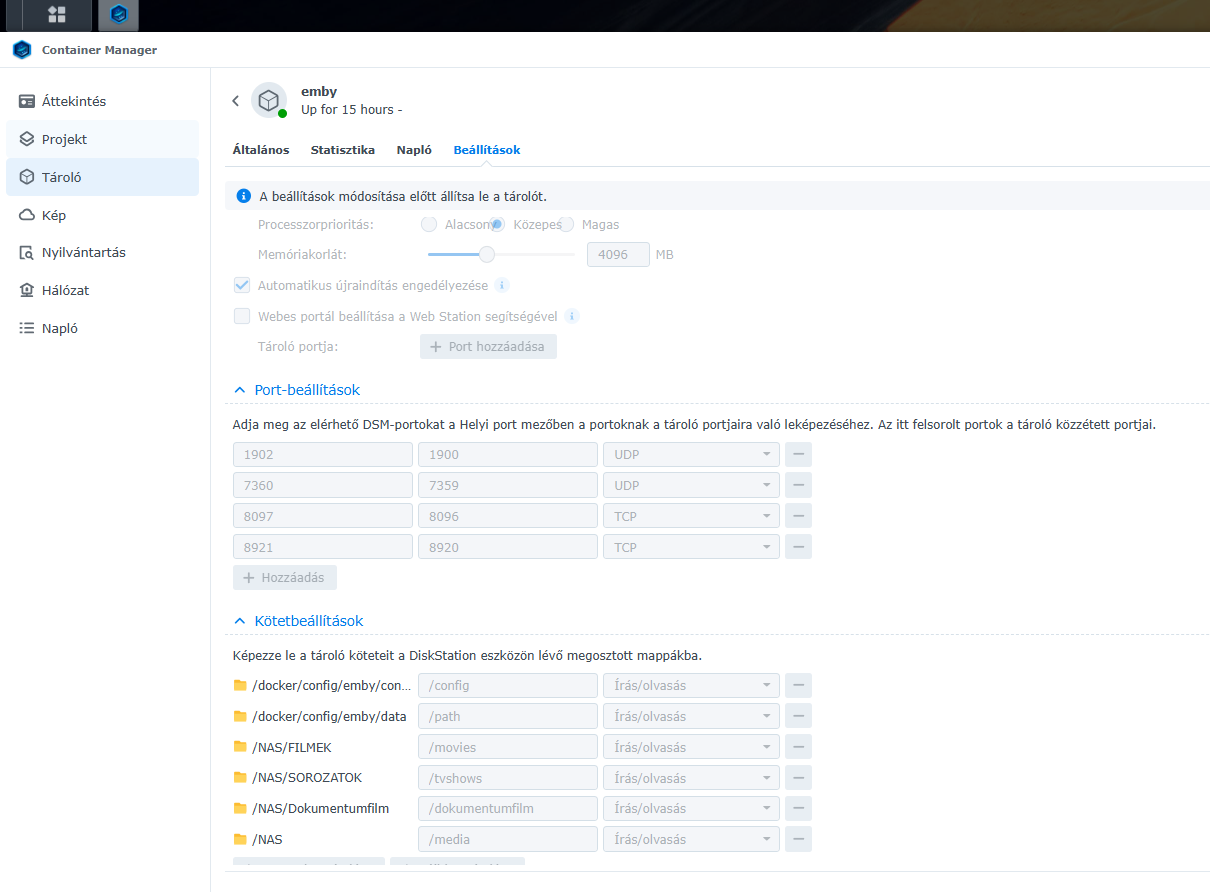
Task: Open protocol dropdown for port 8097
Action: point(691,517)
